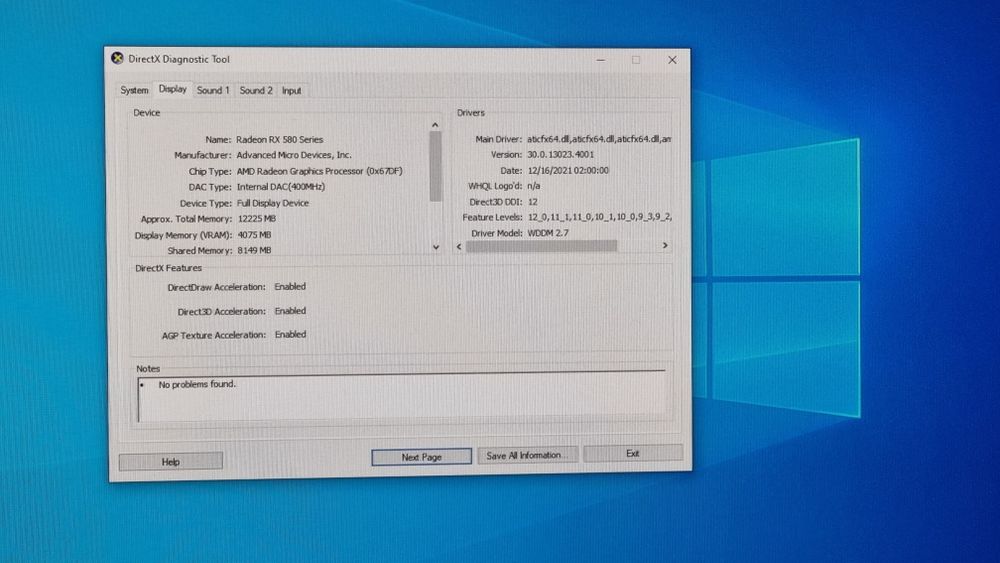Click the Next Page button
Screen dimensions: 1000x563
422,457
